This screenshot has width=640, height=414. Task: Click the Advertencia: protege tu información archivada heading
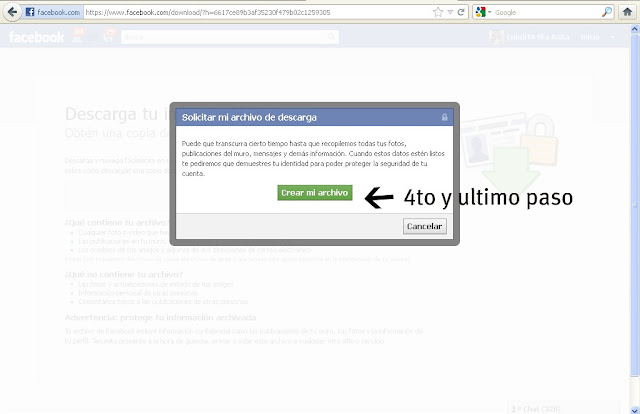160,318
